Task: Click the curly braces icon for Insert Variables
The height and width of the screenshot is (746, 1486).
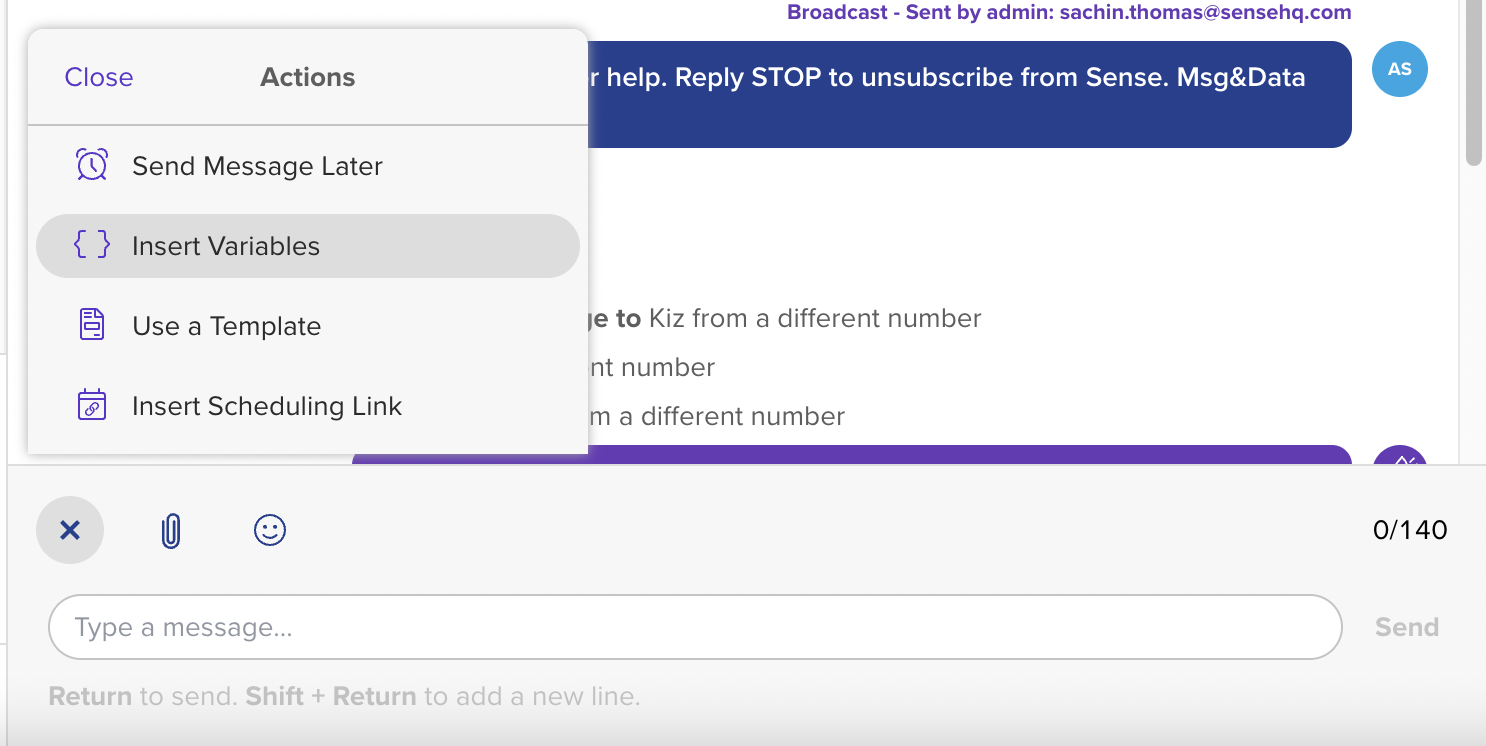Action: click(x=92, y=245)
